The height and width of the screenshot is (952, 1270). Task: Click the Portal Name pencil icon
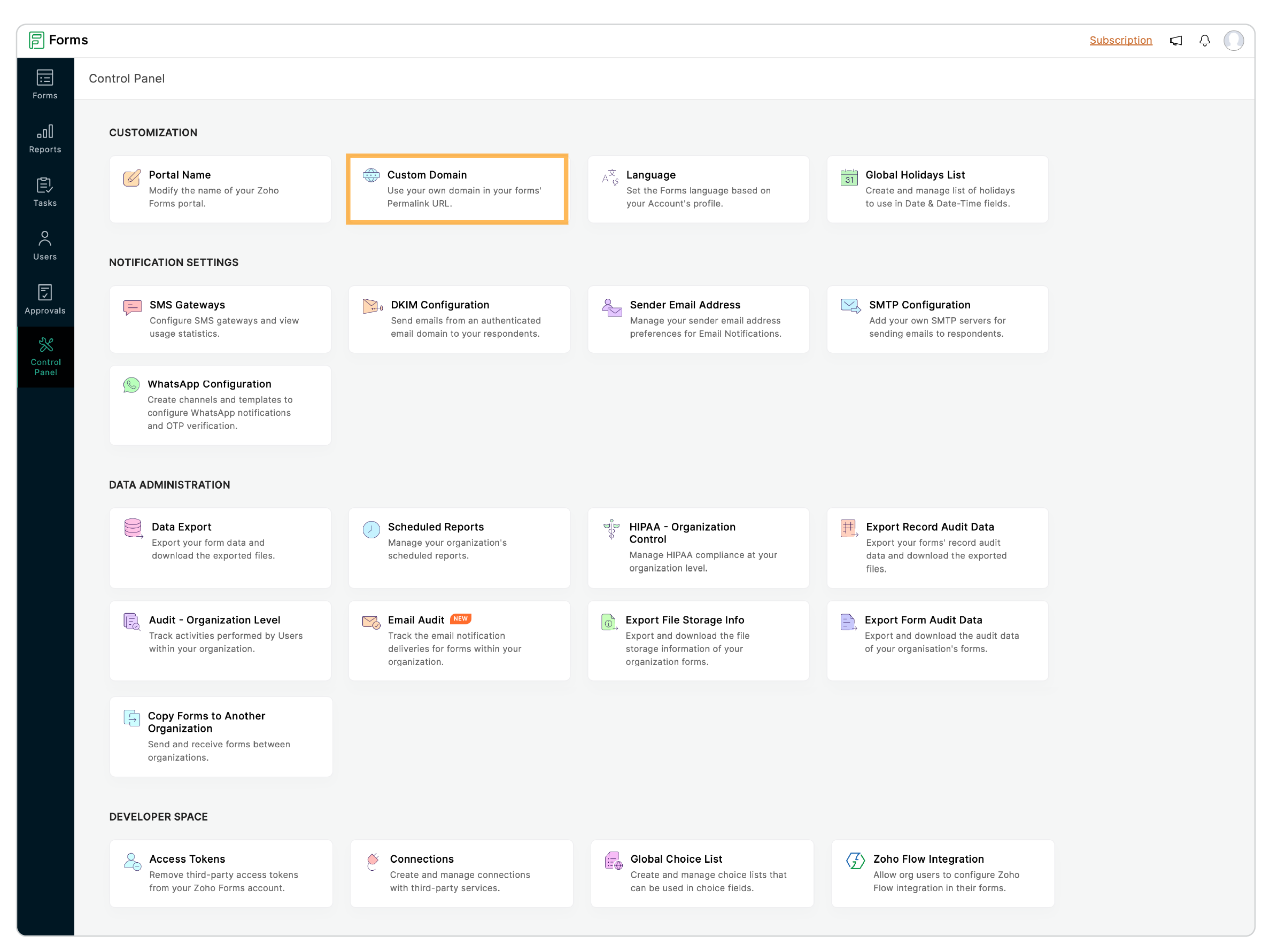click(131, 177)
